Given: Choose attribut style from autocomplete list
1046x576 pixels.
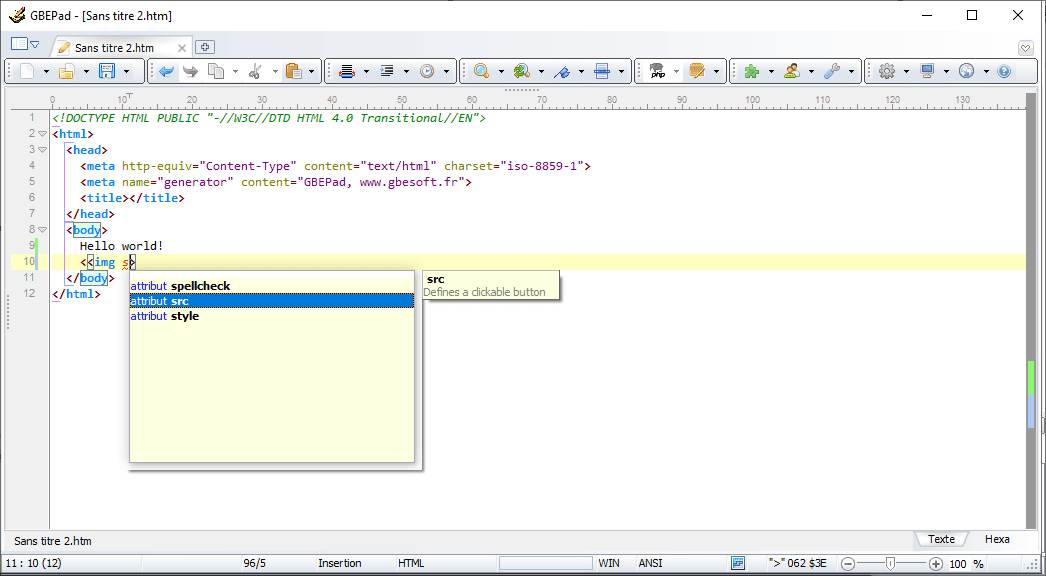Looking at the screenshot, I should point(272,316).
